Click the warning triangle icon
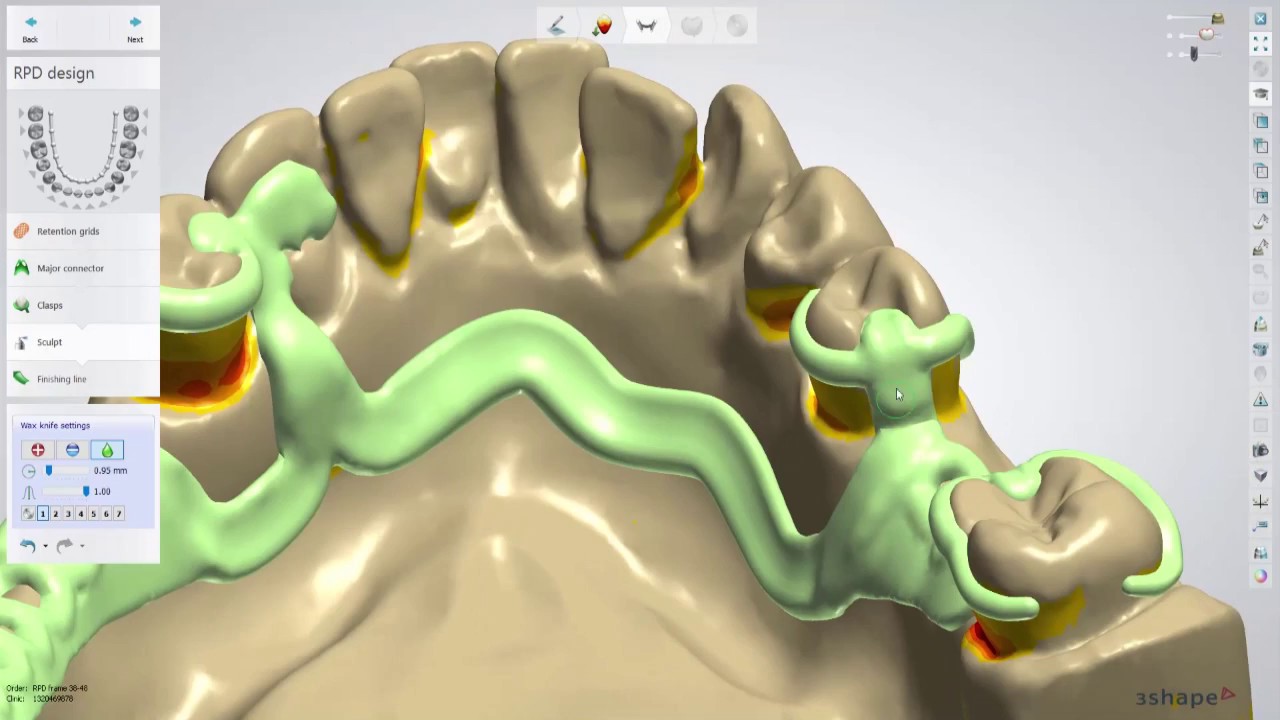Viewport: 1280px width, 720px height. pyautogui.click(x=1260, y=400)
